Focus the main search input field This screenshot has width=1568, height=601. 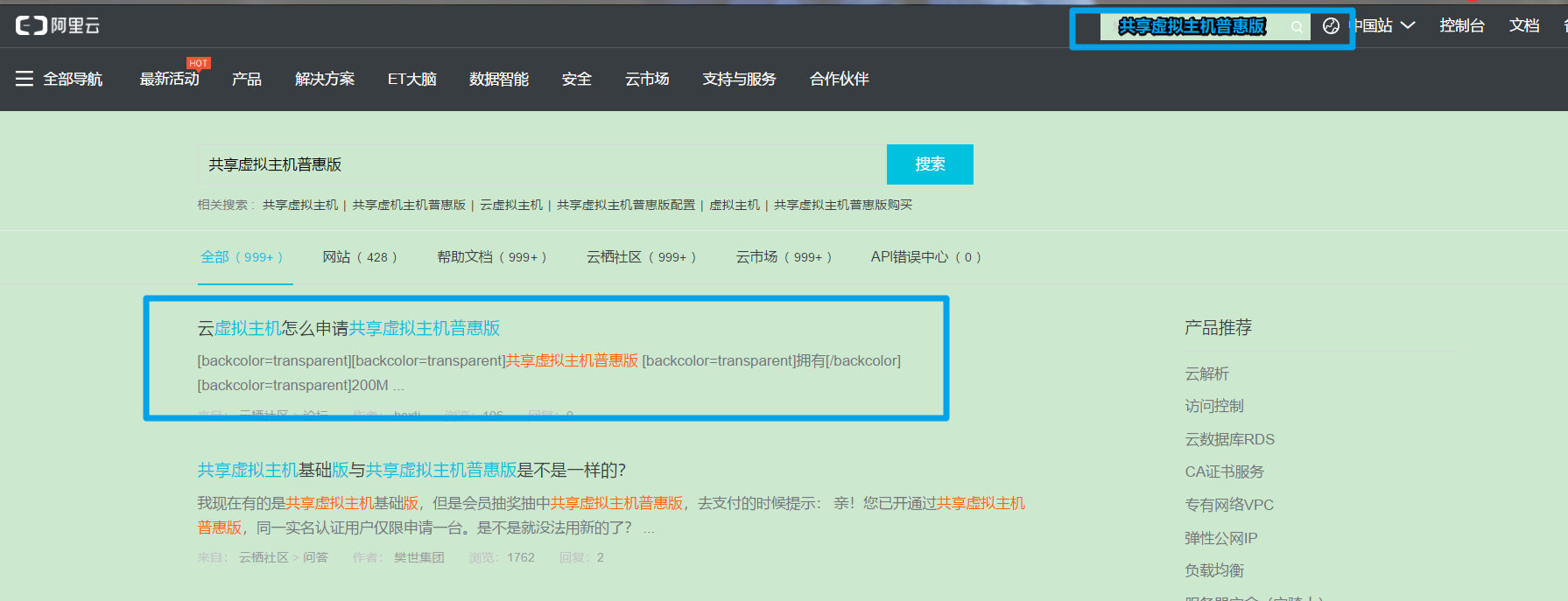click(542, 164)
